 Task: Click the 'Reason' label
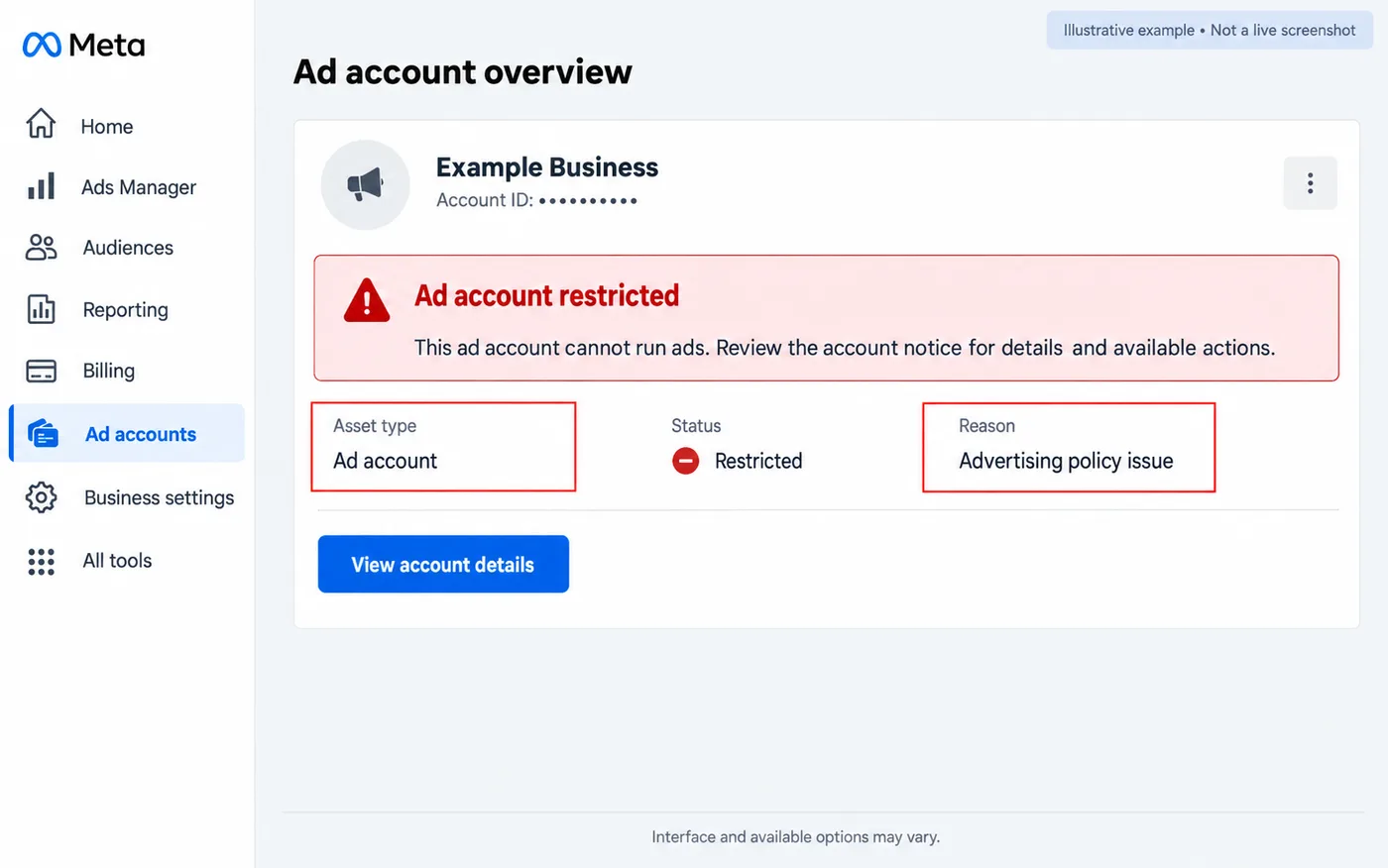[x=986, y=426]
